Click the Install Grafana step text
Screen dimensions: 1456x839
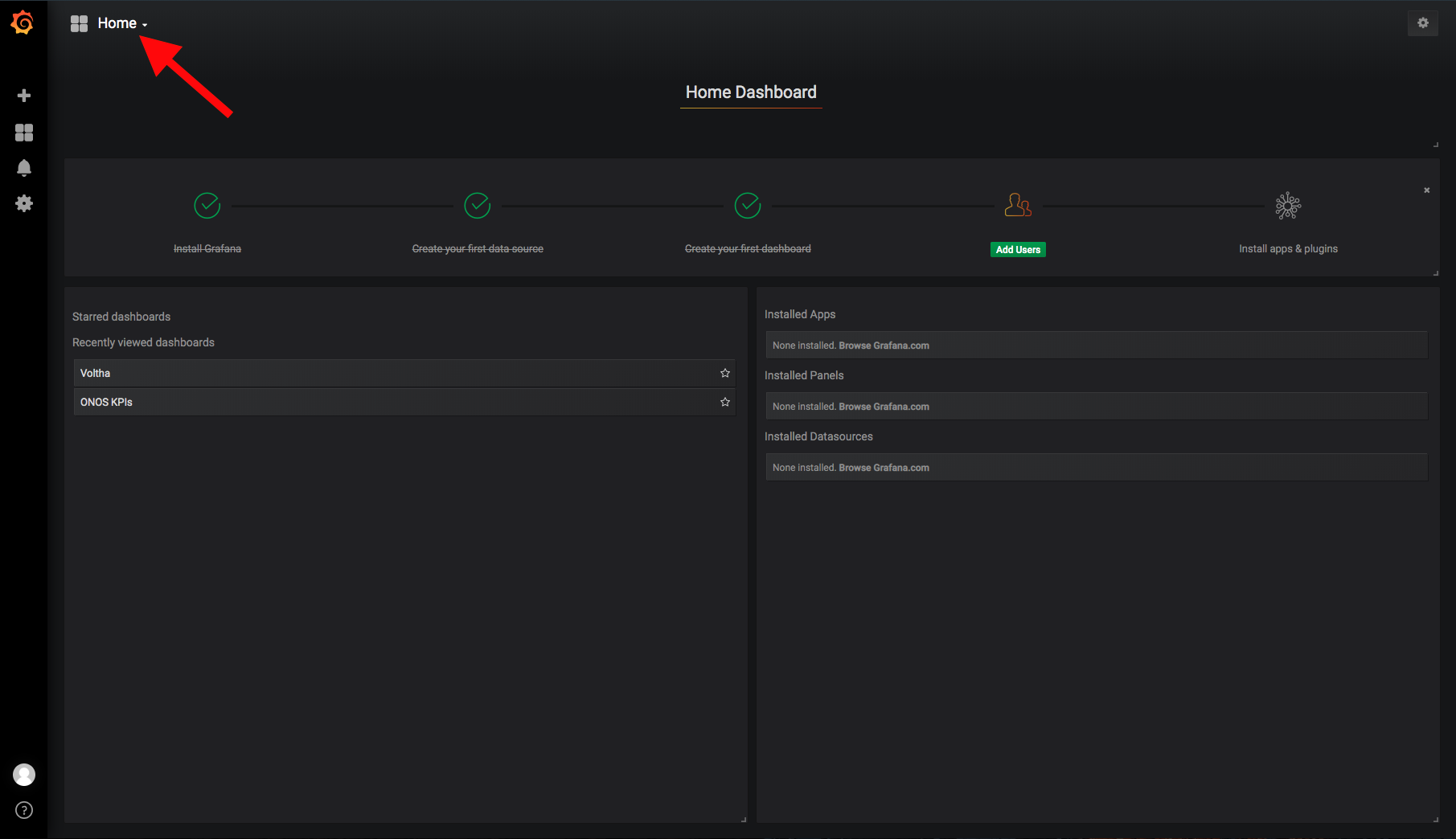click(207, 249)
